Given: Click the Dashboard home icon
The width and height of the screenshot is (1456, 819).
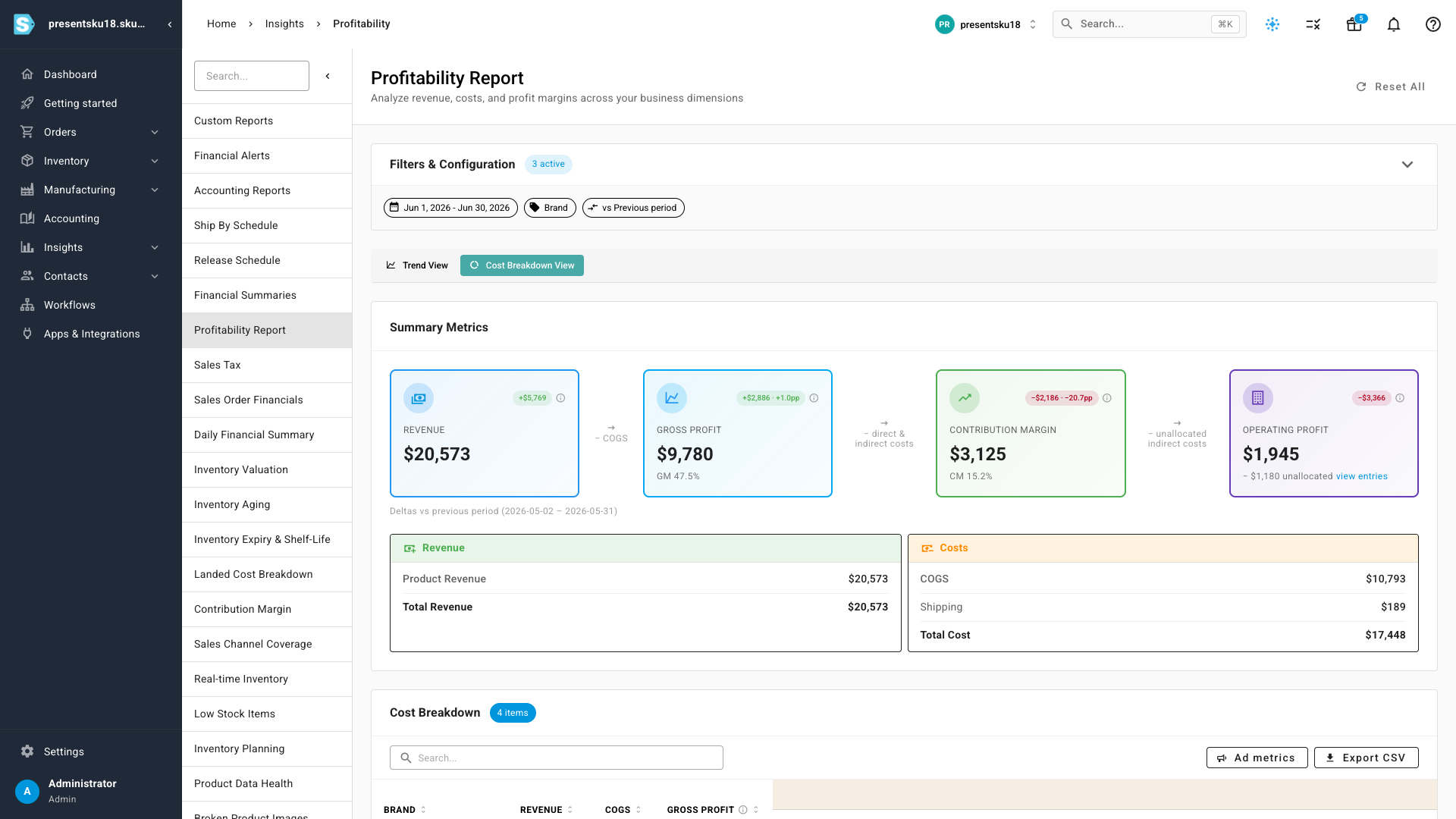Looking at the screenshot, I should click(27, 74).
